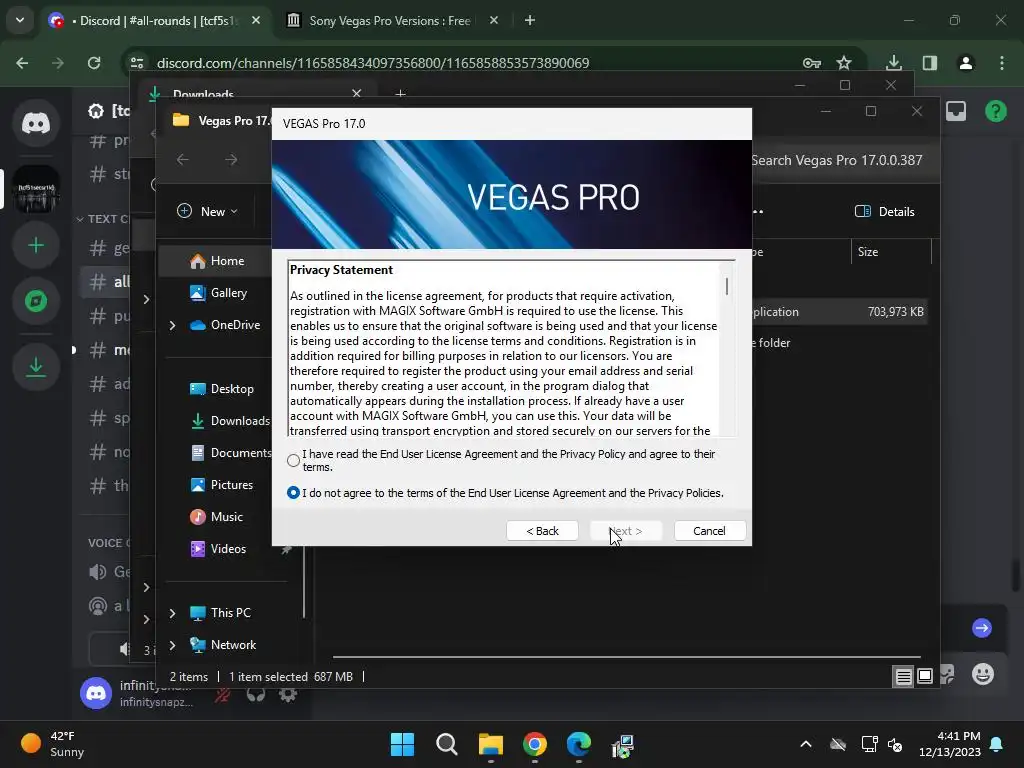
Task: Open Windows taskbar Search
Action: [447, 744]
